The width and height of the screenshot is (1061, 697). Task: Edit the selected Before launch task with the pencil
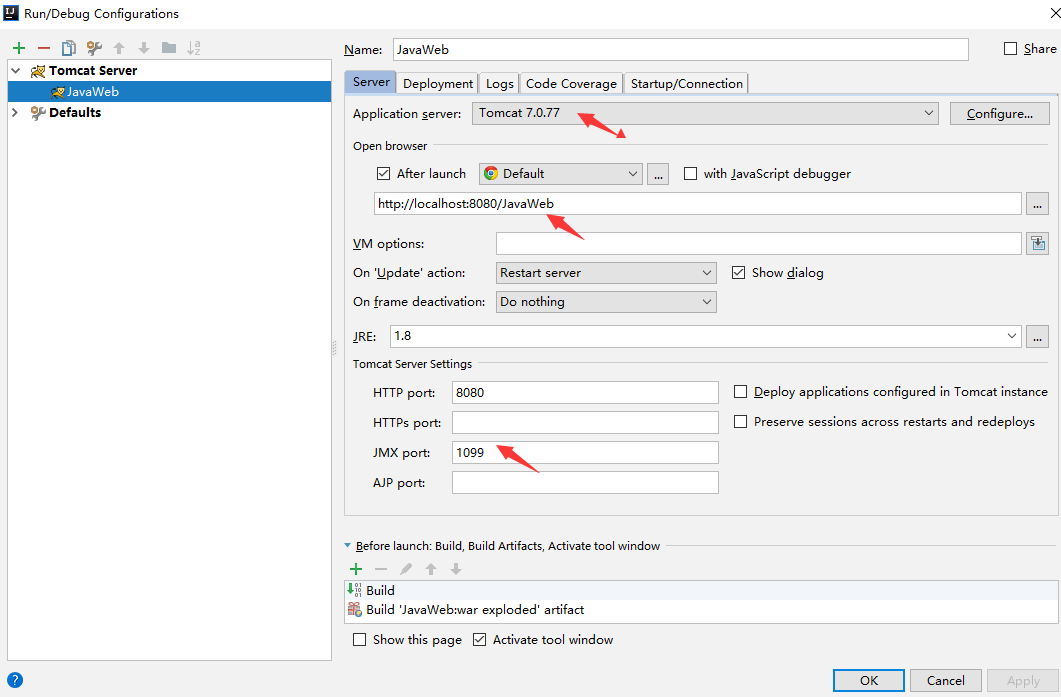point(406,569)
